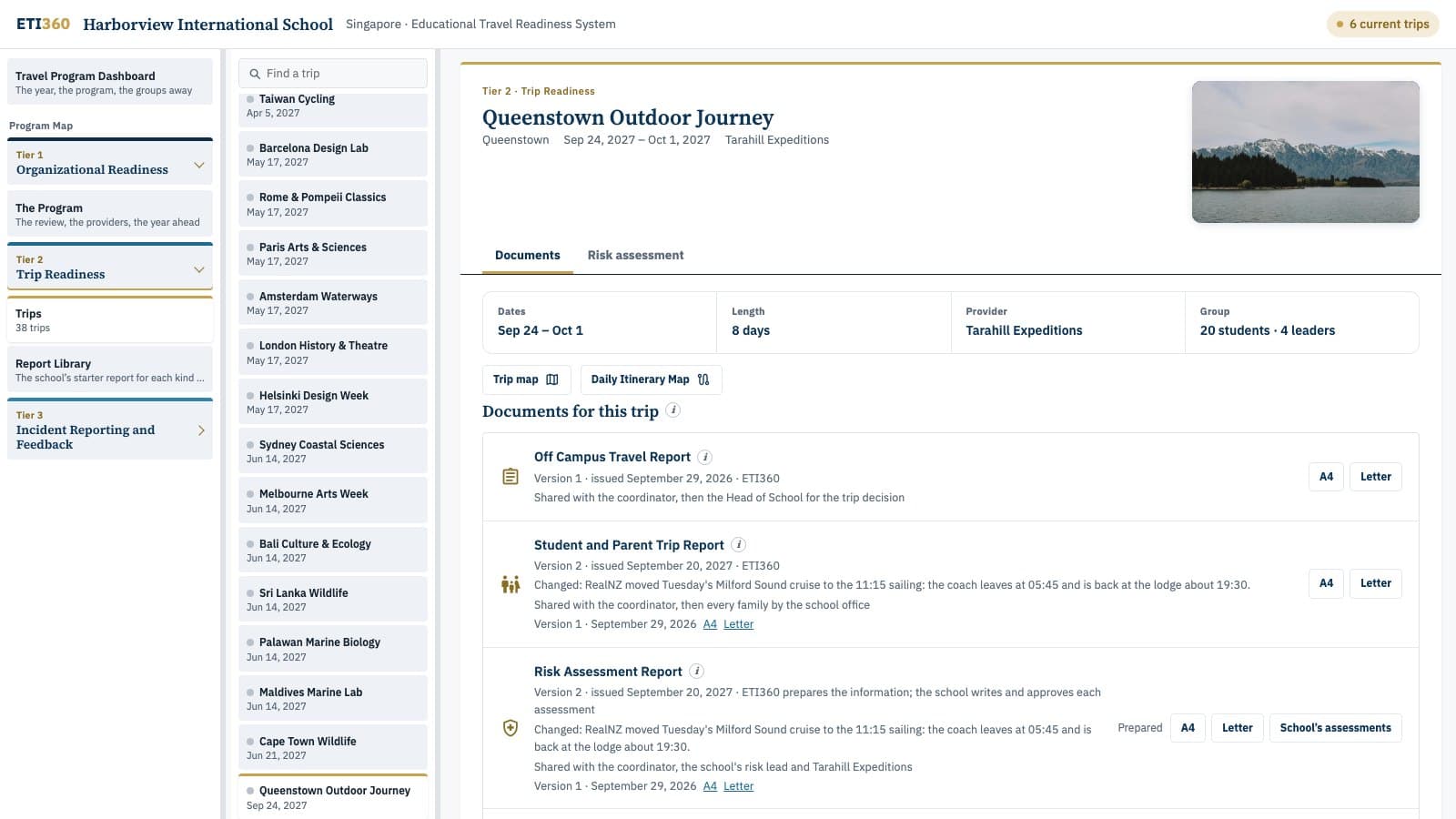
Task: Click status dot beside Taiwan Cycling trip
Action: tap(250, 99)
